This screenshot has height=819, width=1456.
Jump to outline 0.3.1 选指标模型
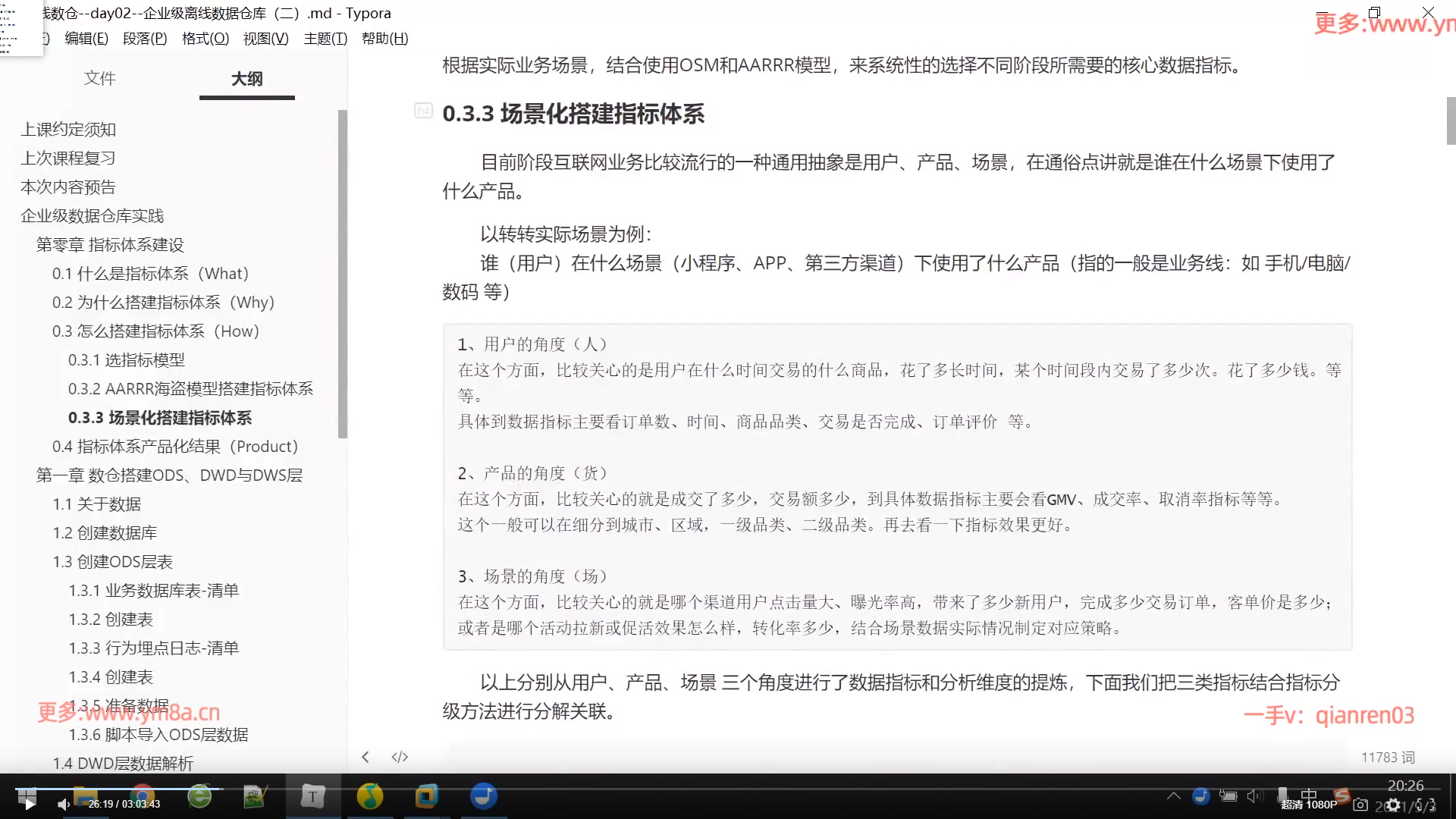(126, 360)
